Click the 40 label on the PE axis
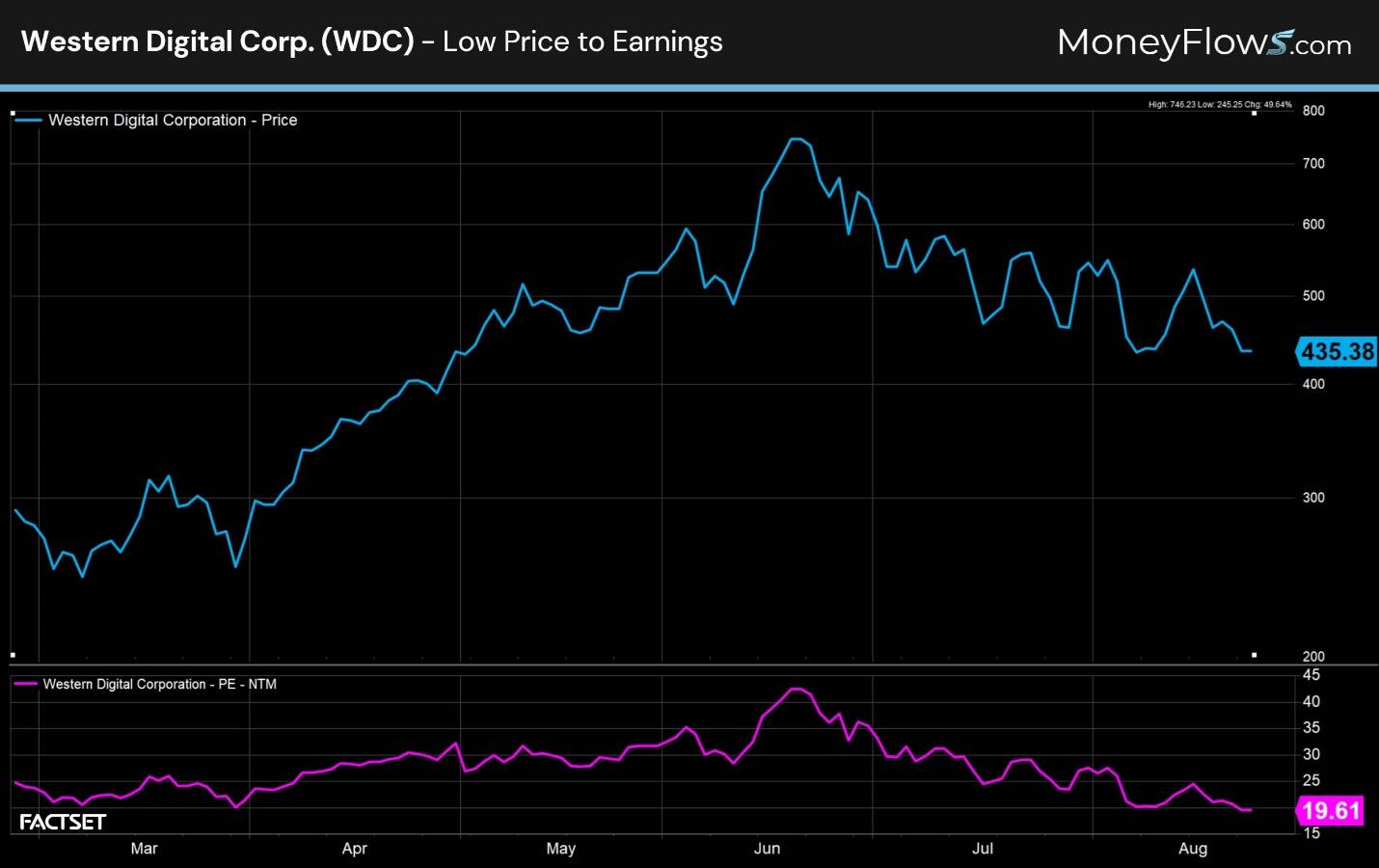Viewport: 1379px width, 868px height. (1311, 702)
